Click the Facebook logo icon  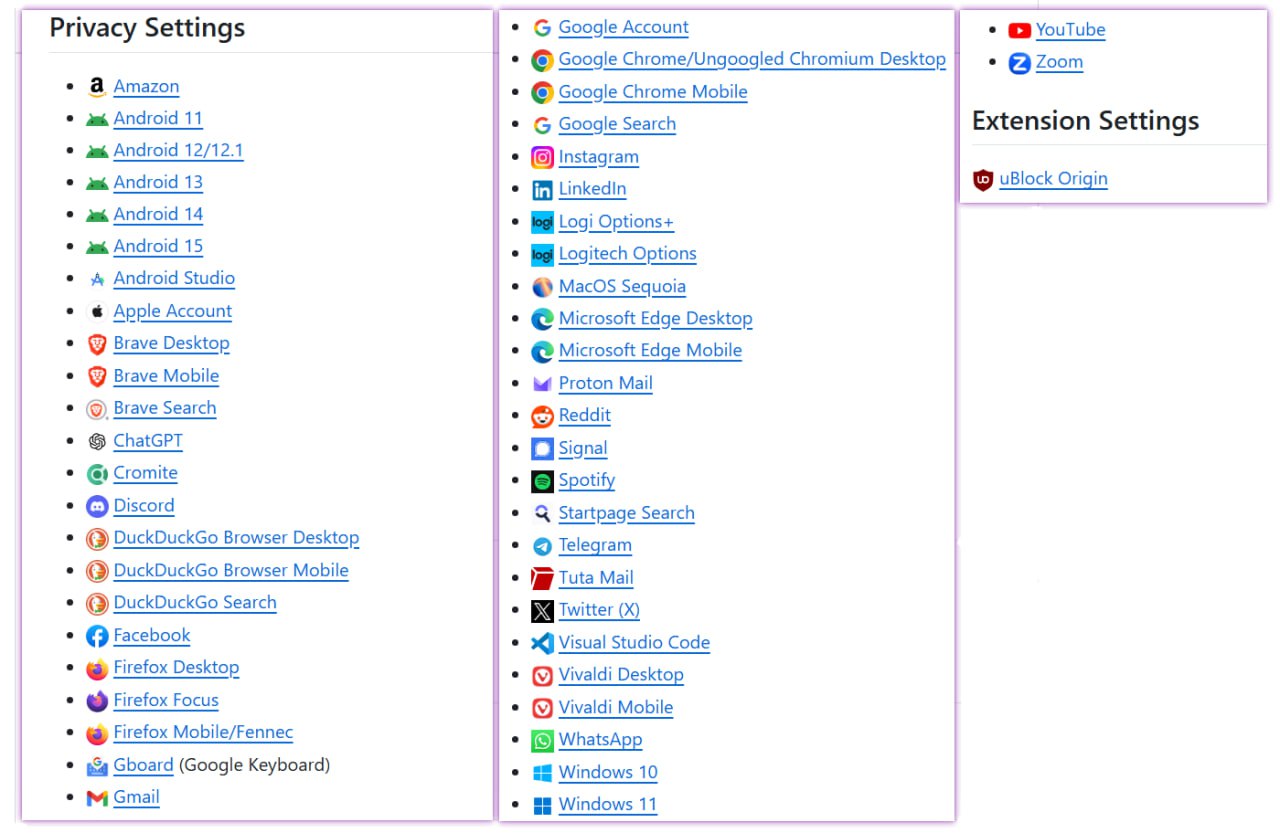pos(97,636)
